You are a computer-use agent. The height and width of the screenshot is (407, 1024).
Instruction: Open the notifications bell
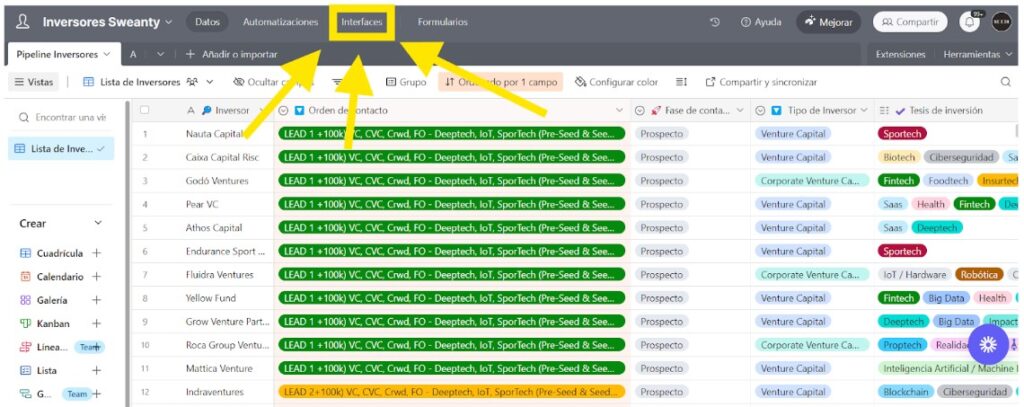[x=969, y=22]
